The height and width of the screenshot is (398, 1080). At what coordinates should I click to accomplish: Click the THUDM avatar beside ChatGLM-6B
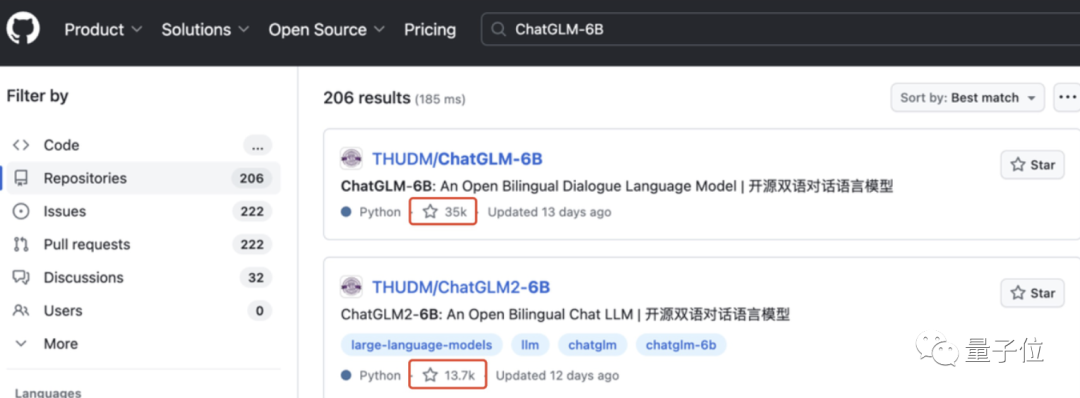[x=351, y=159]
